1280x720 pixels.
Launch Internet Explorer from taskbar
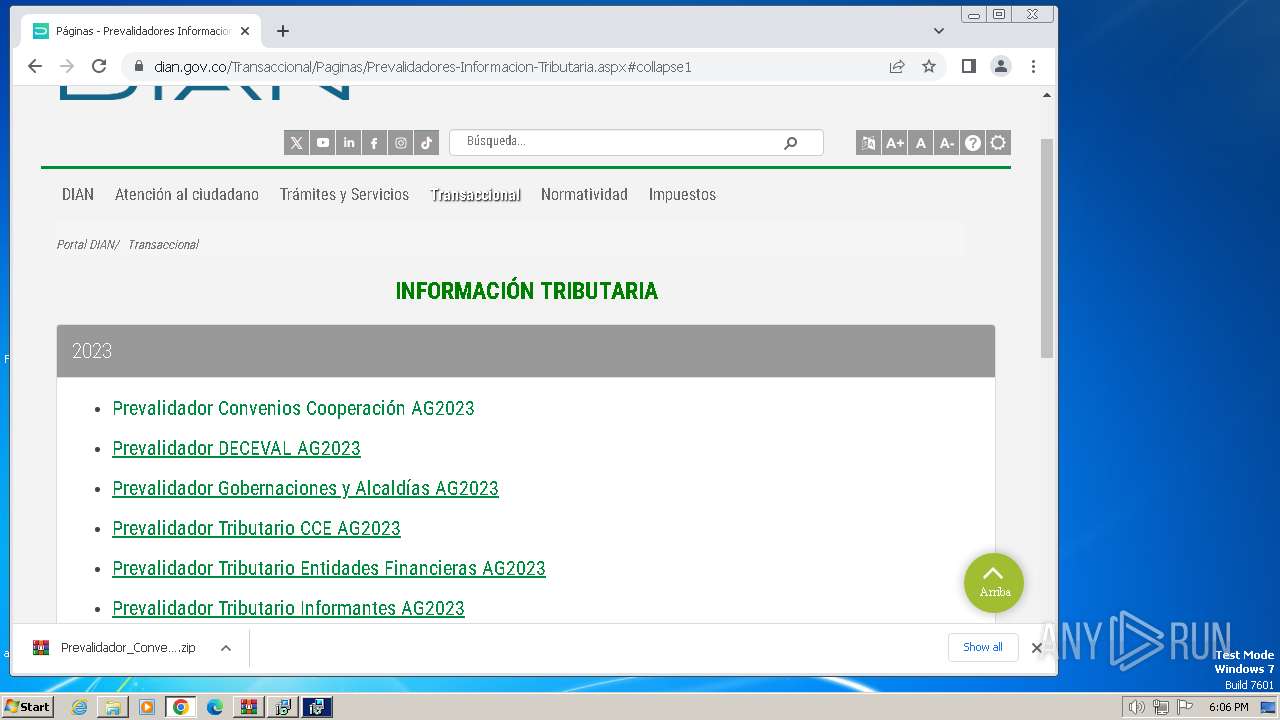click(x=79, y=707)
